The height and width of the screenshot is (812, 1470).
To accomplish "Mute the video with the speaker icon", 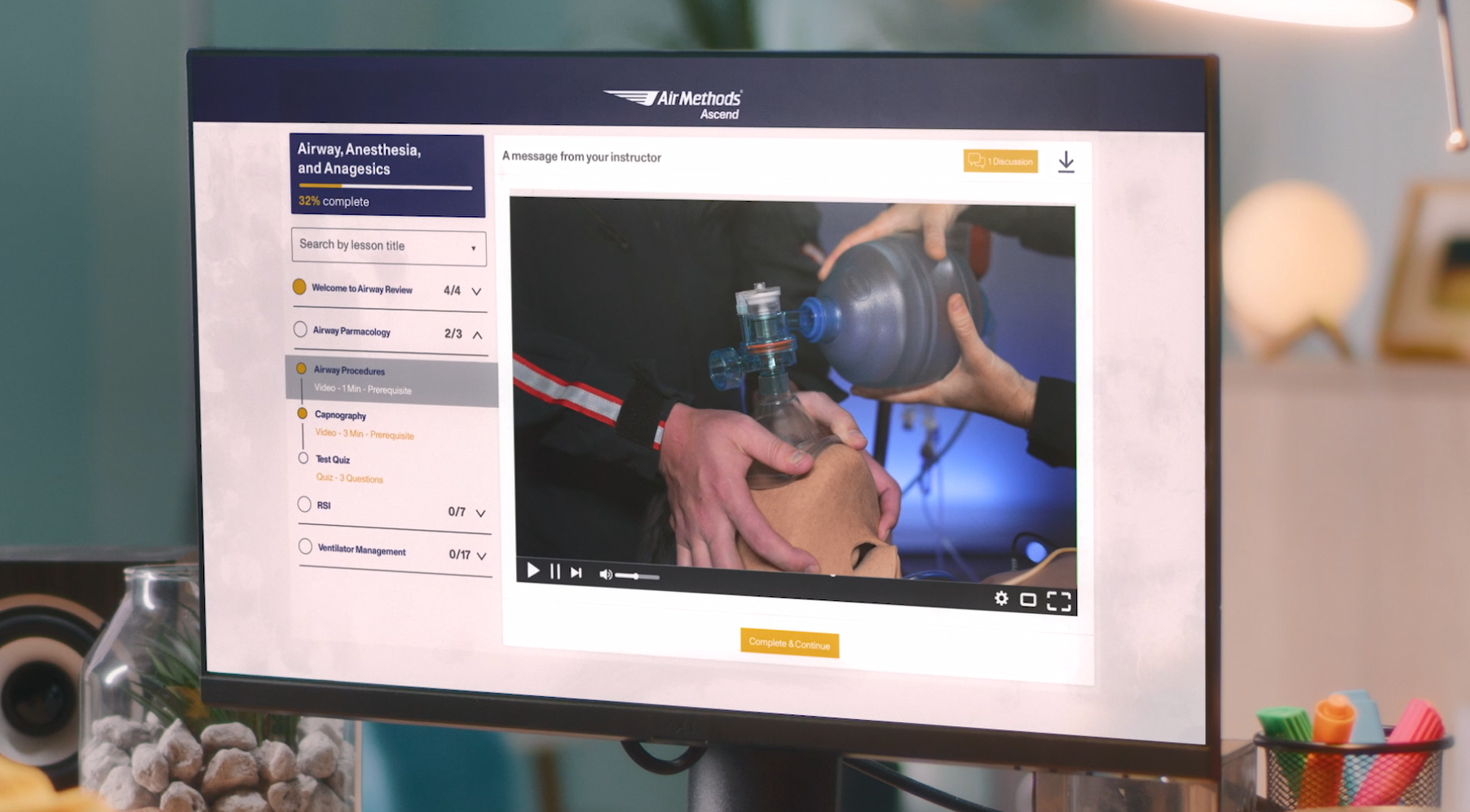I will pos(605,574).
